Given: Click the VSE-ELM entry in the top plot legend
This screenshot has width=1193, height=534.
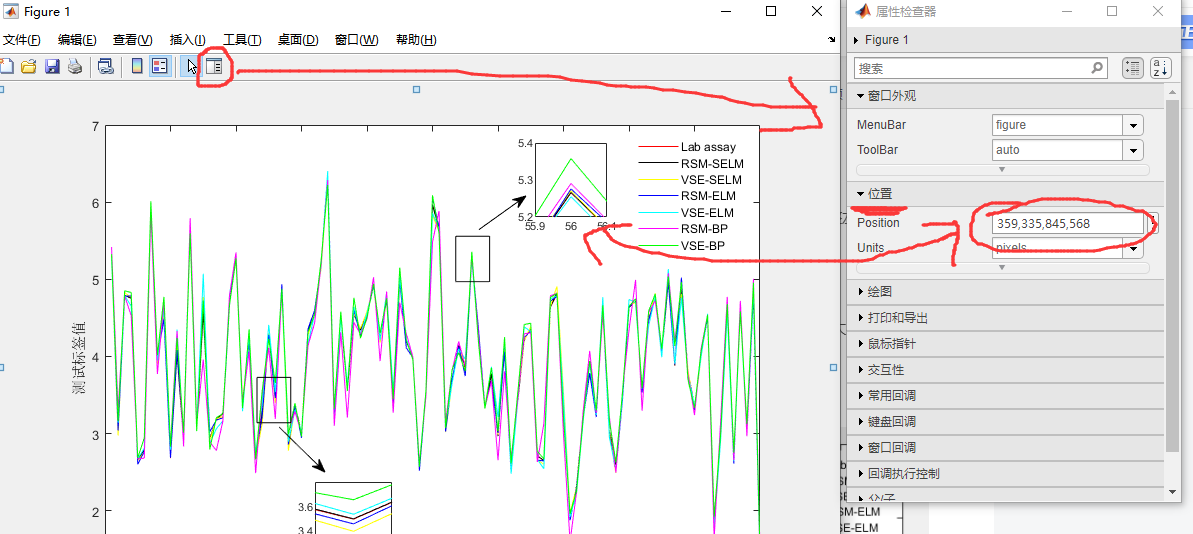Looking at the screenshot, I should pos(686,212).
